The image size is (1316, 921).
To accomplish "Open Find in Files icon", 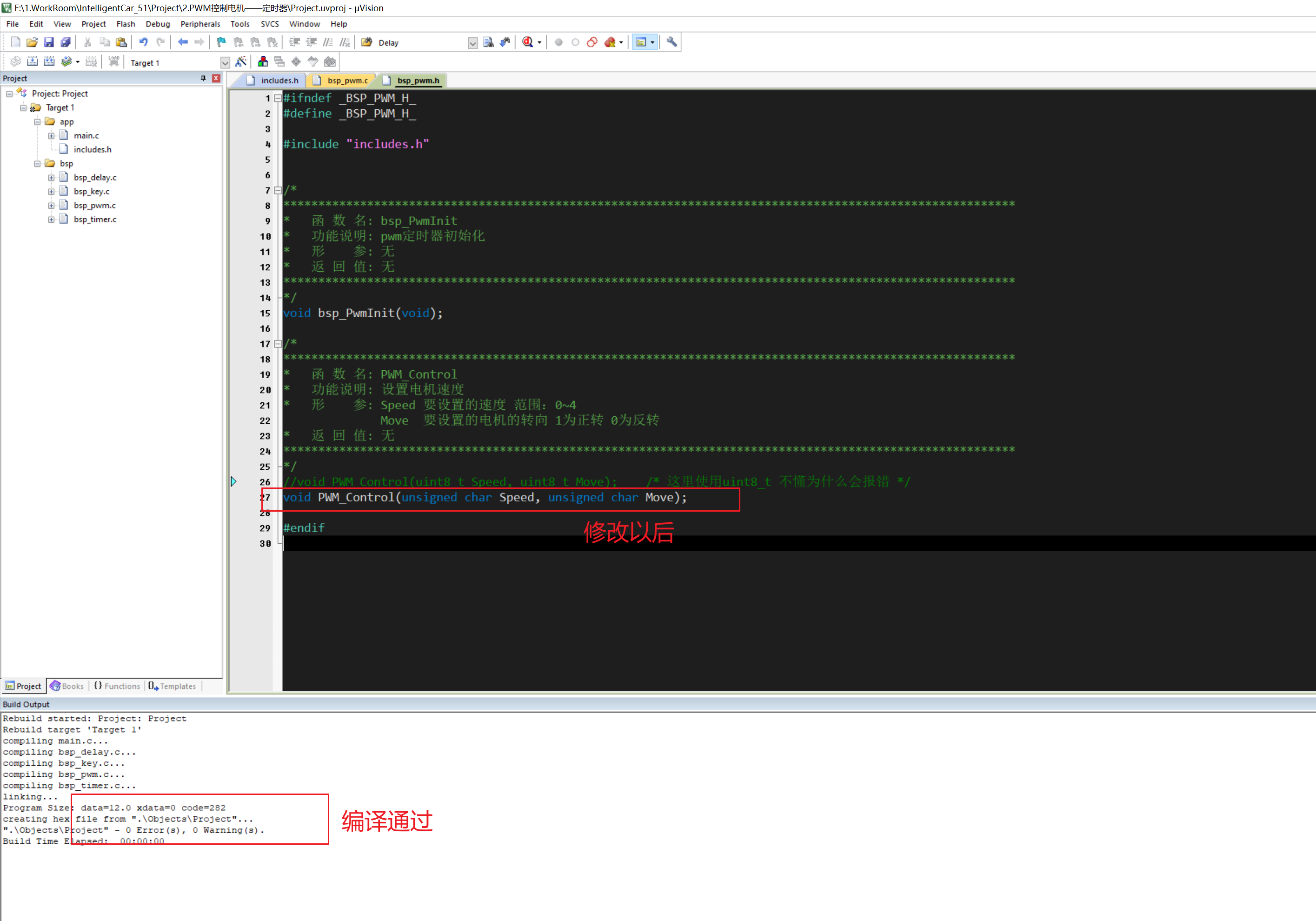I will point(367,42).
